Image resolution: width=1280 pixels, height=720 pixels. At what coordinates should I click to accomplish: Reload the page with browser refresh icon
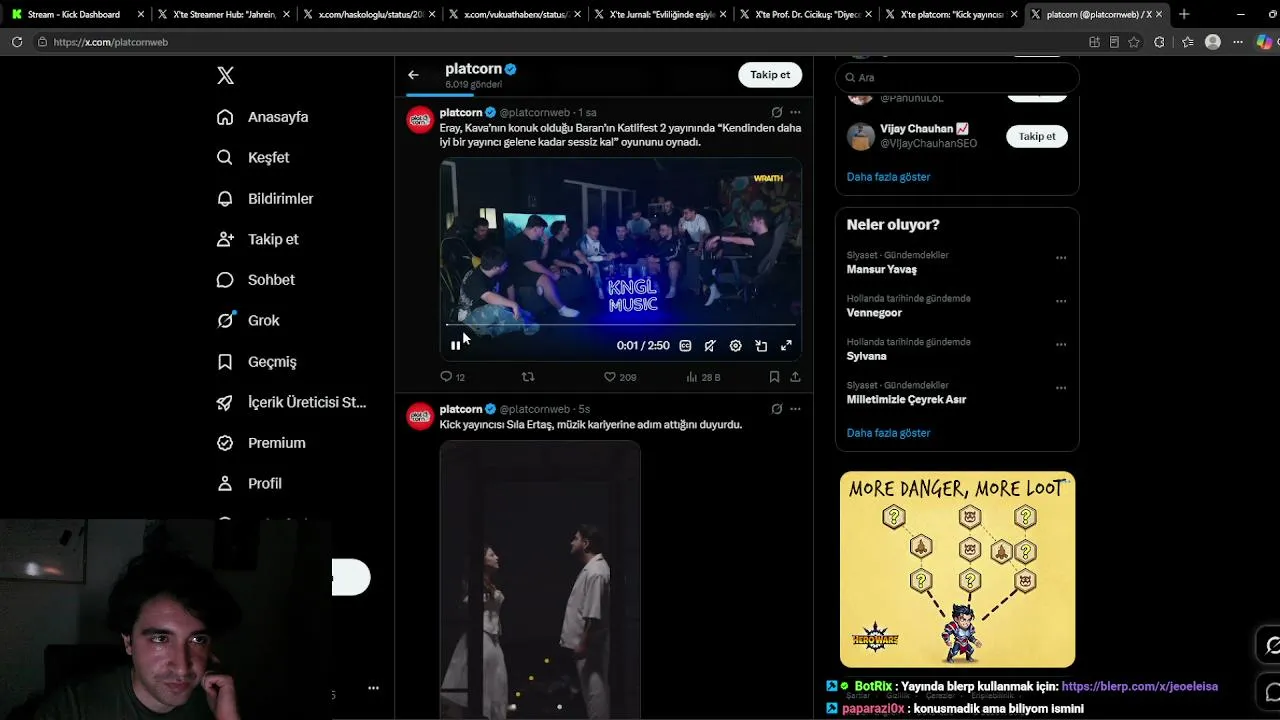[17, 42]
